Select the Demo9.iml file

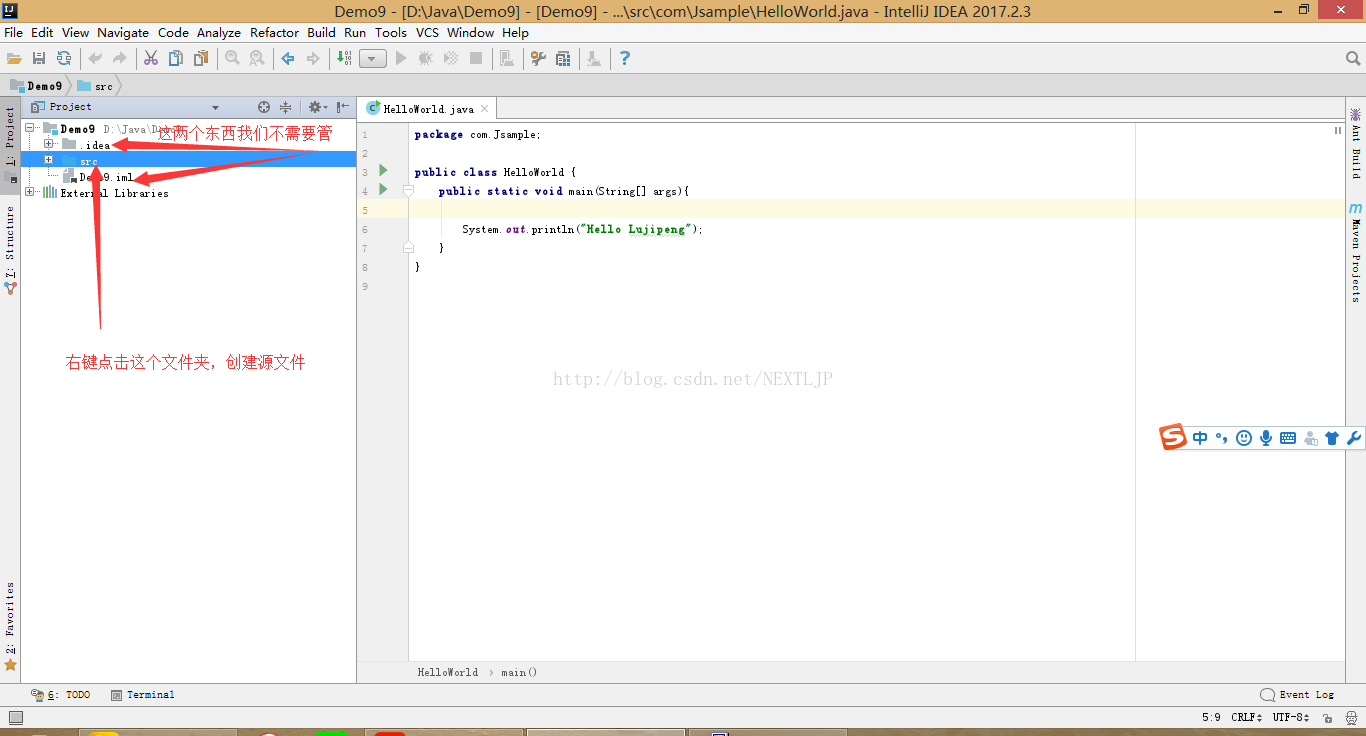[106, 177]
